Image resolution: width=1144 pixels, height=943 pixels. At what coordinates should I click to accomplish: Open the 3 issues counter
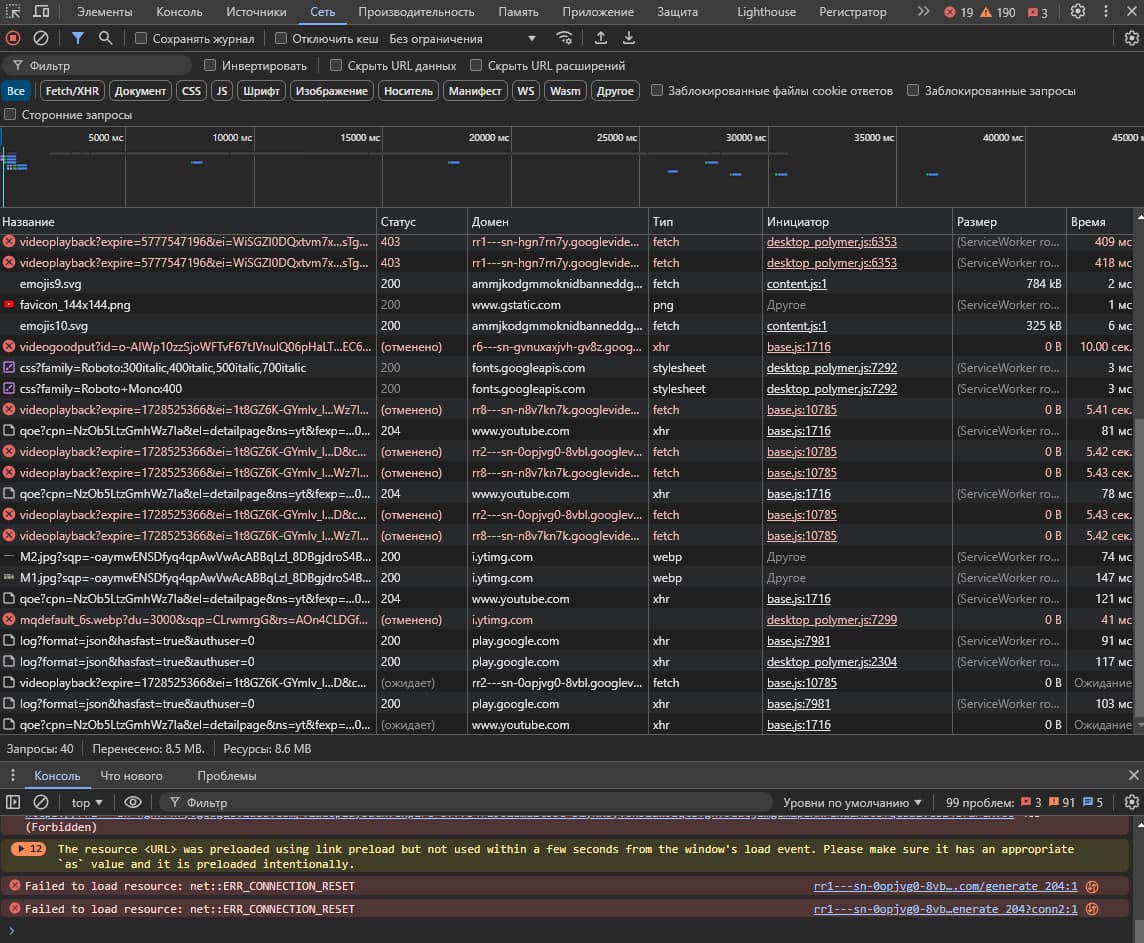[x=1037, y=12]
